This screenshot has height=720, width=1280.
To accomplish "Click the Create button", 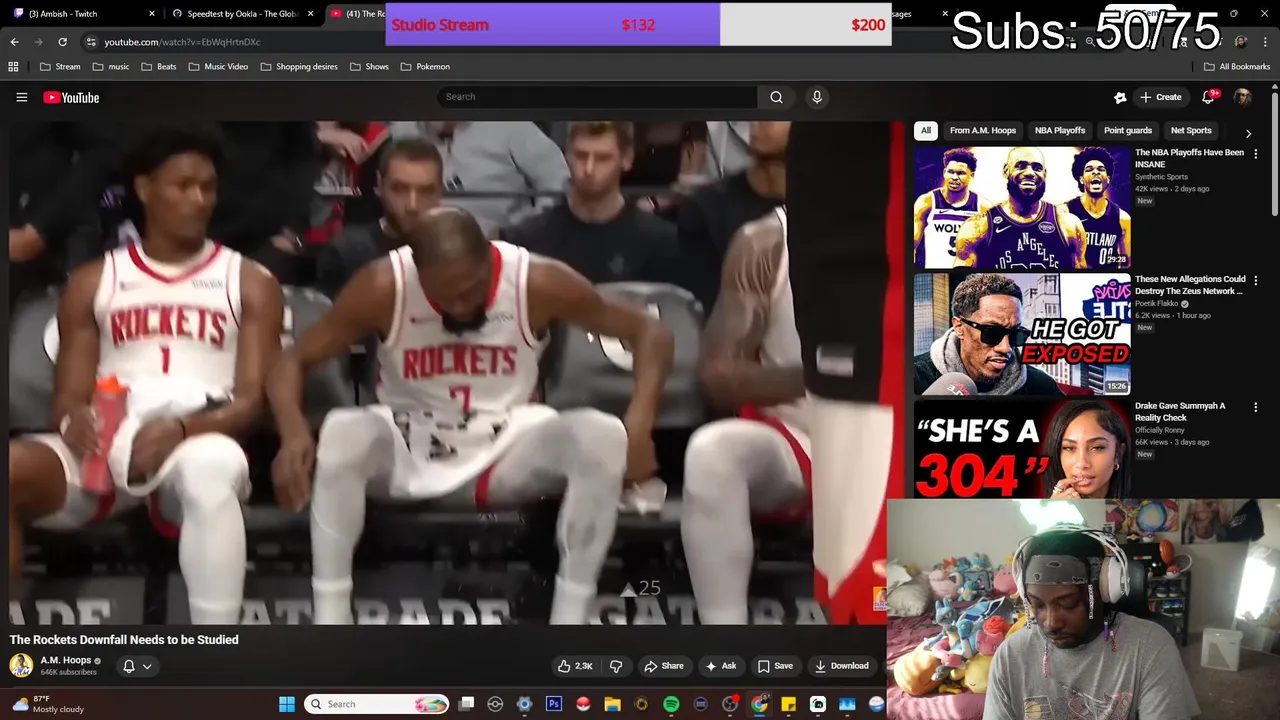I will (1160, 97).
